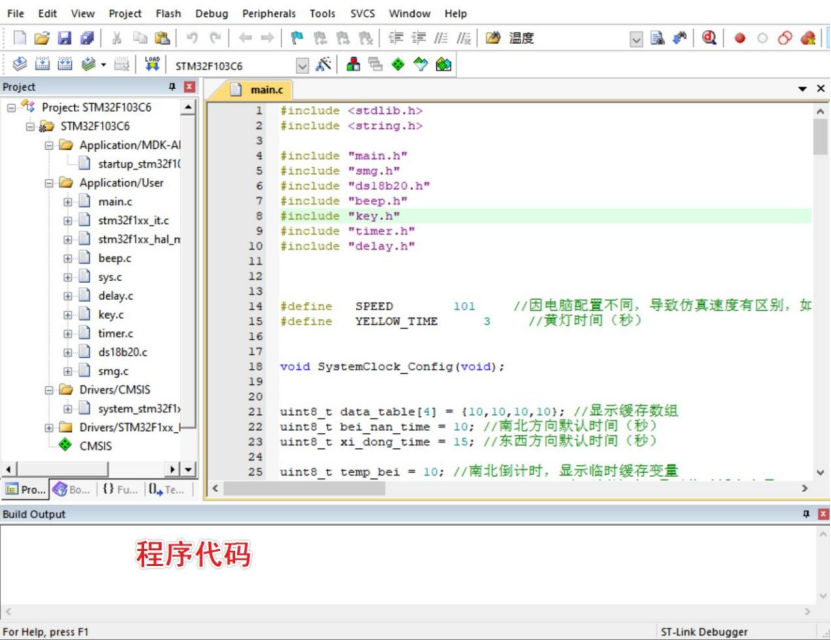The image size is (831, 640).
Task: Click the Navigate Backwards arrow
Action: coord(245,38)
